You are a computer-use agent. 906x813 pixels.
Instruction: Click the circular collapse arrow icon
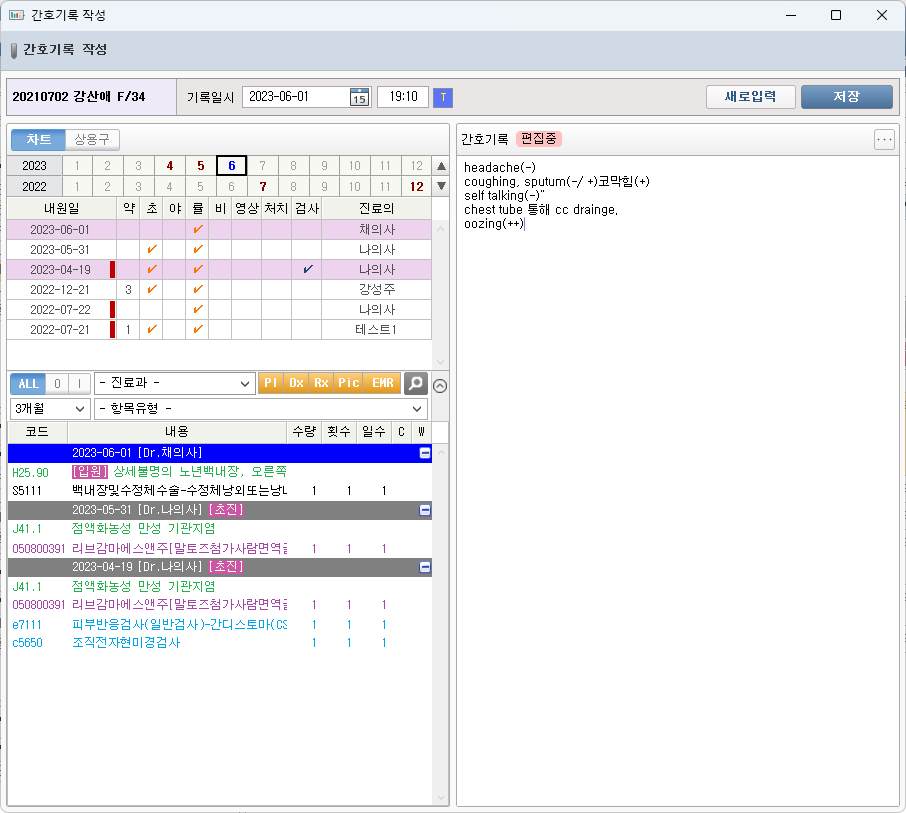pyautogui.click(x=440, y=384)
